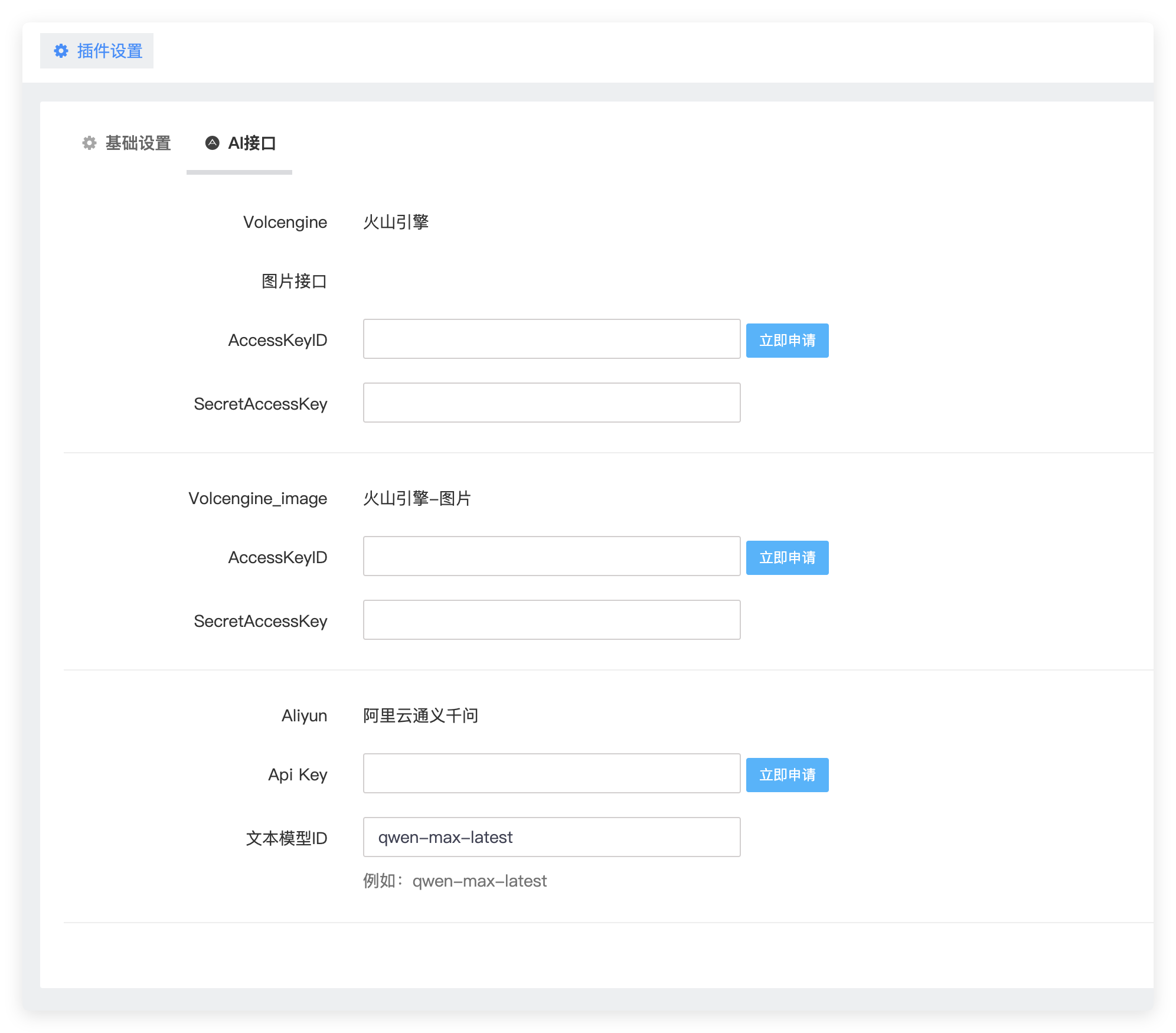
Task: Focus the Volcengine AccessKeyID input field
Action: coord(551,339)
